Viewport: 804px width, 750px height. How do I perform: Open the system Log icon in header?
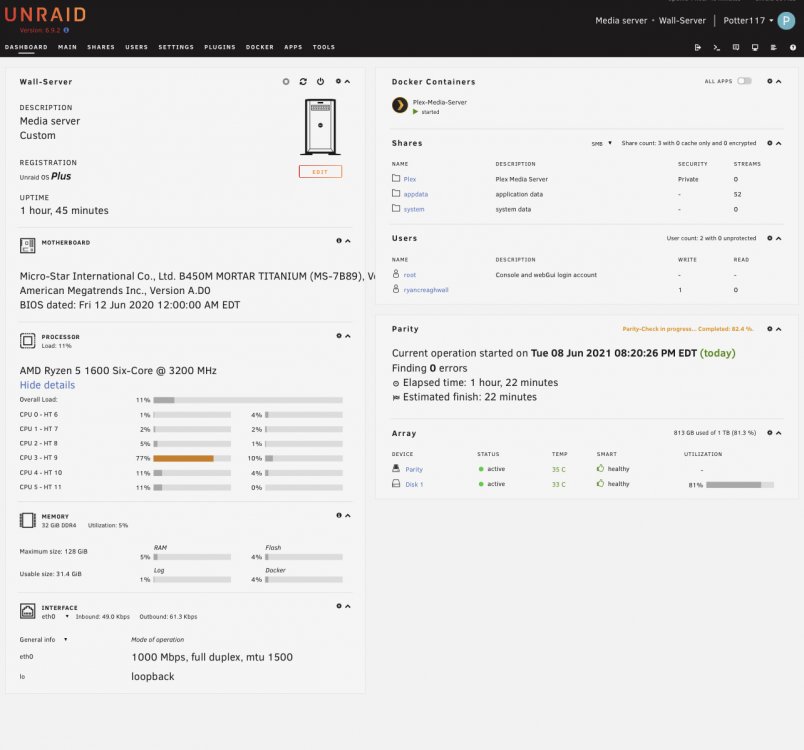click(x=774, y=47)
